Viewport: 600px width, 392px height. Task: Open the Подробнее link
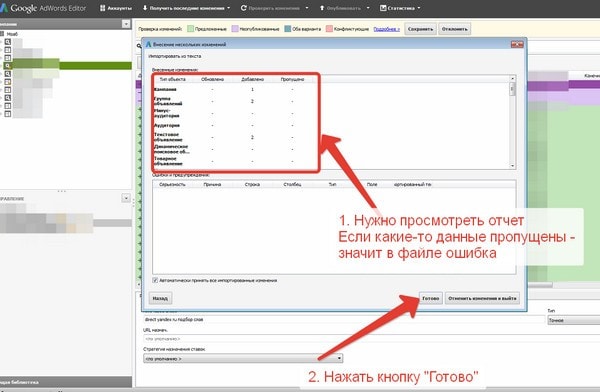[386, 29]
